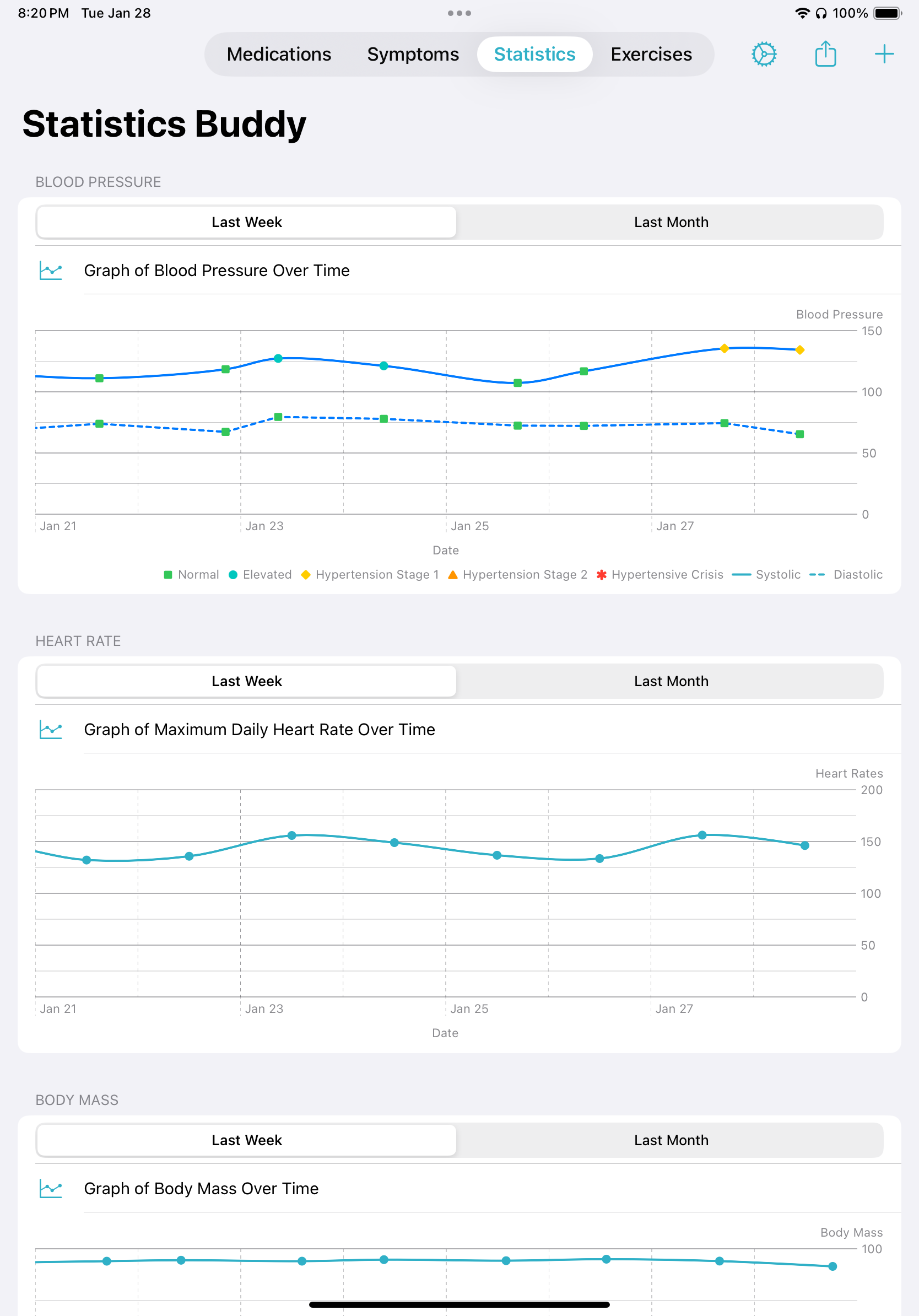Open the Symptoms tab
The height and width of the screenshot is (1316, 919).
coord(413,54)
